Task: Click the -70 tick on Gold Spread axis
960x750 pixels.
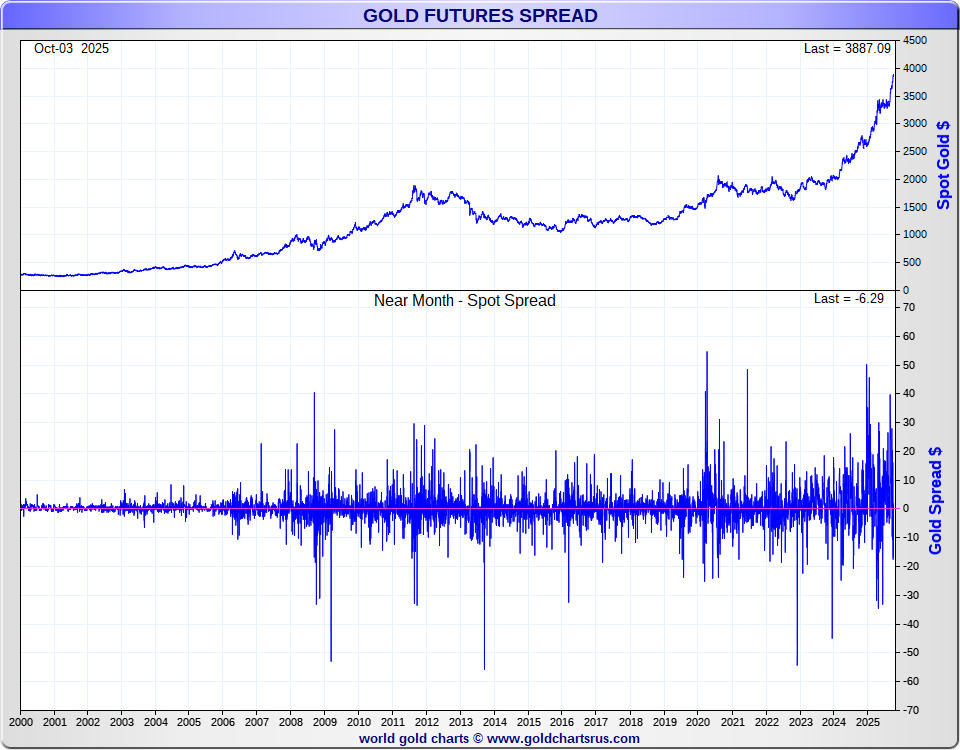Action: (912, 710)
